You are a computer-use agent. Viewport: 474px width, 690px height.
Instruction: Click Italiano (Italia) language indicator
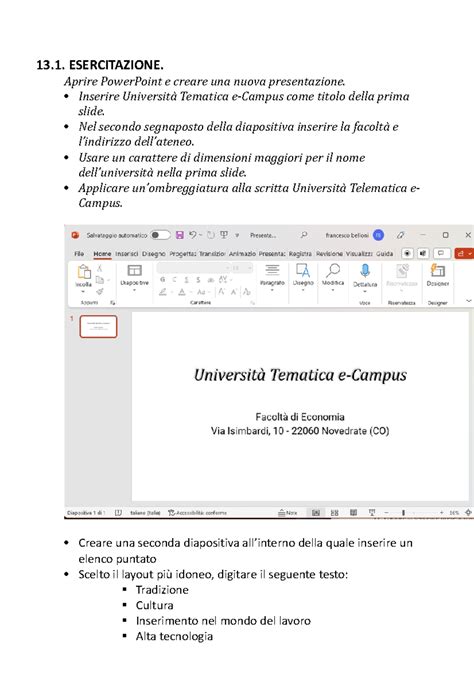click(x=145, y=513)
